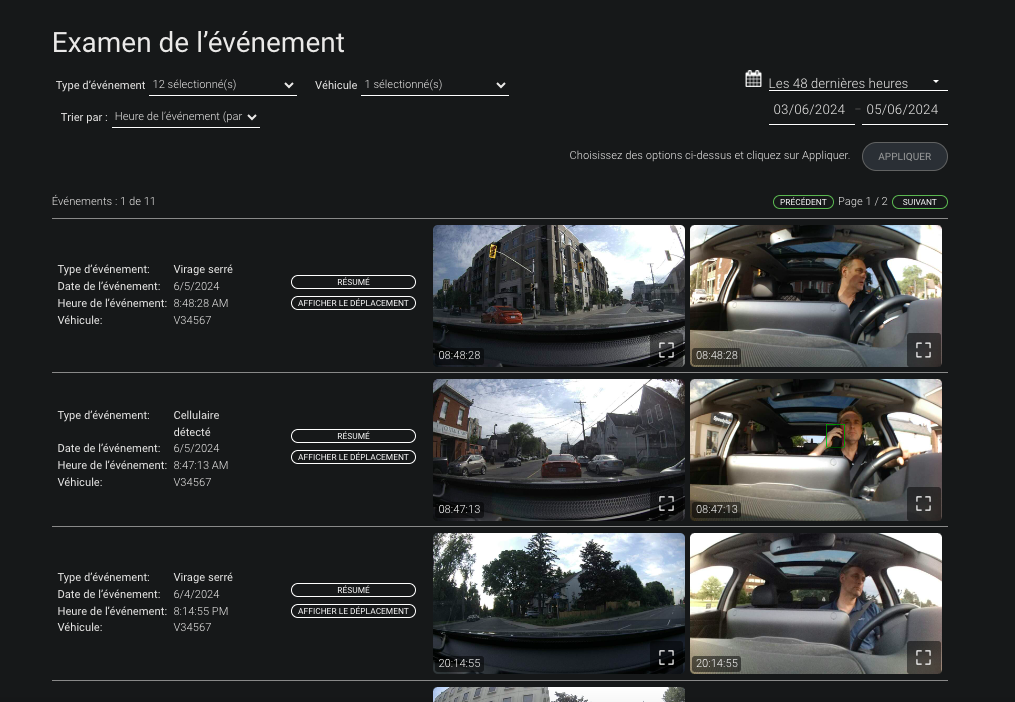Show trip for the 8:14:55 PM event

pyautogui.click(x=353, y=611)
